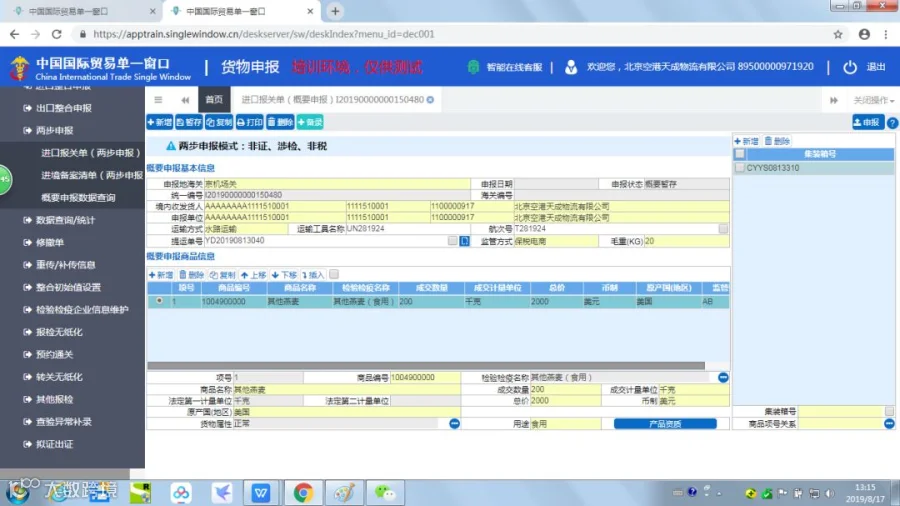900x506 pixels.
Task: Click the 删除 delete toolbar button
Action: (x=280, y=122)
